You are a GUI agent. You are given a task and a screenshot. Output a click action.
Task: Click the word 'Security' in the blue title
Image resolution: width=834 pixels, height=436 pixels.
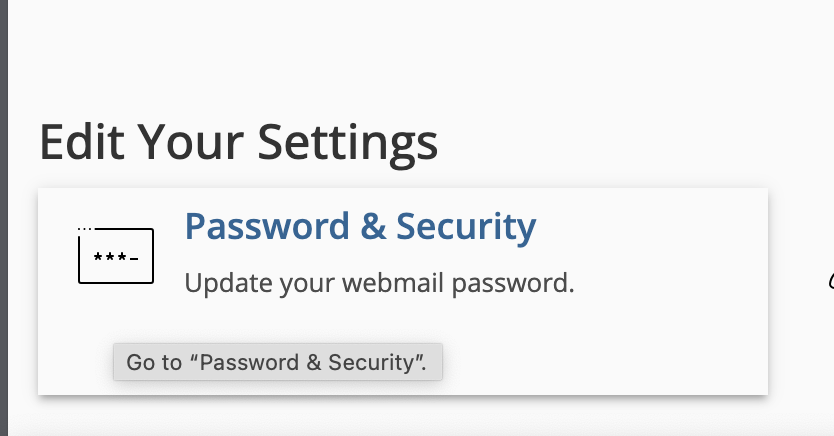coord(466,227)
